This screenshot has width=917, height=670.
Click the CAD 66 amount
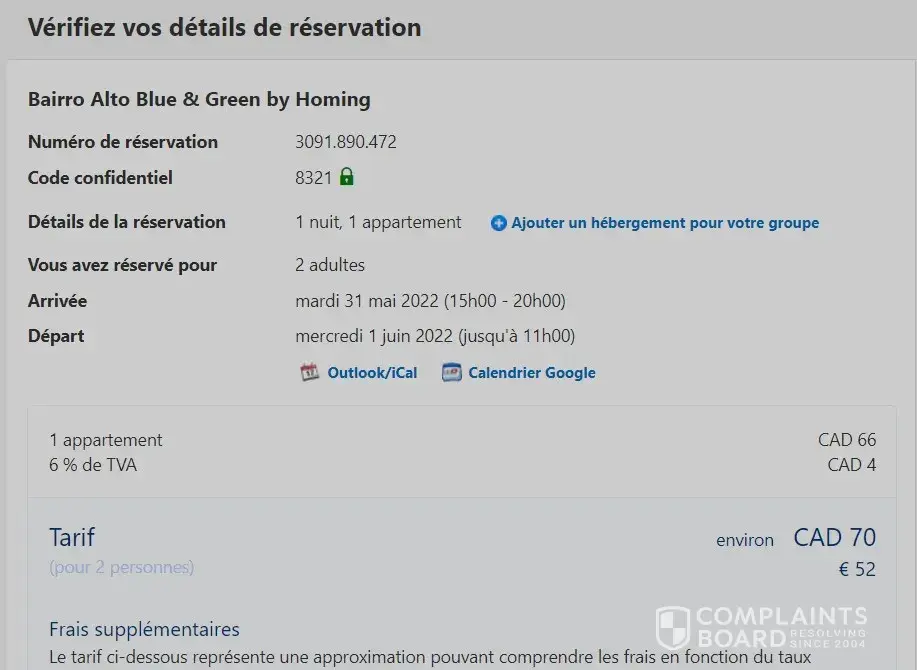[847, 440]
